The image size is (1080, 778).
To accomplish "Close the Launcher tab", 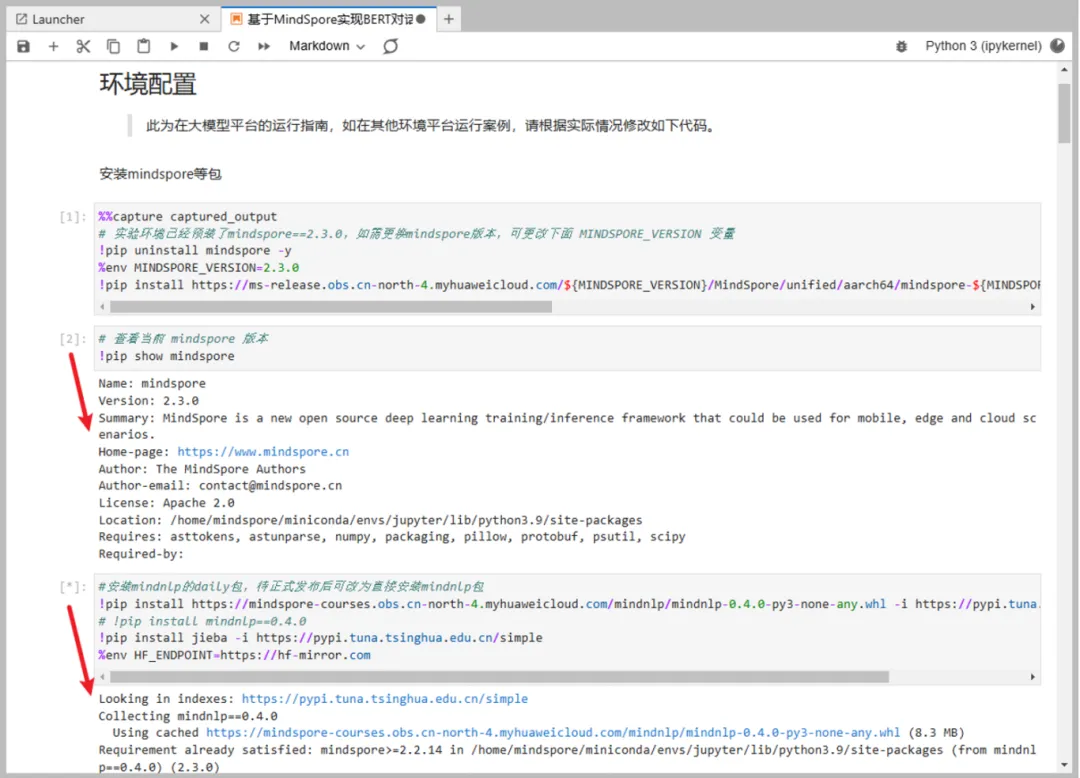I will tap(205, 19).
